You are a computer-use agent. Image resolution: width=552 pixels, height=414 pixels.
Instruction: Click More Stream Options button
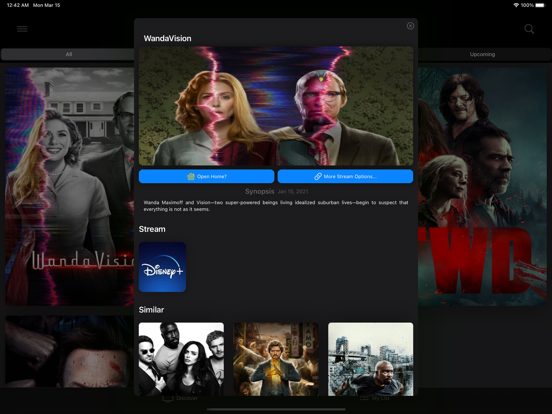345,176
